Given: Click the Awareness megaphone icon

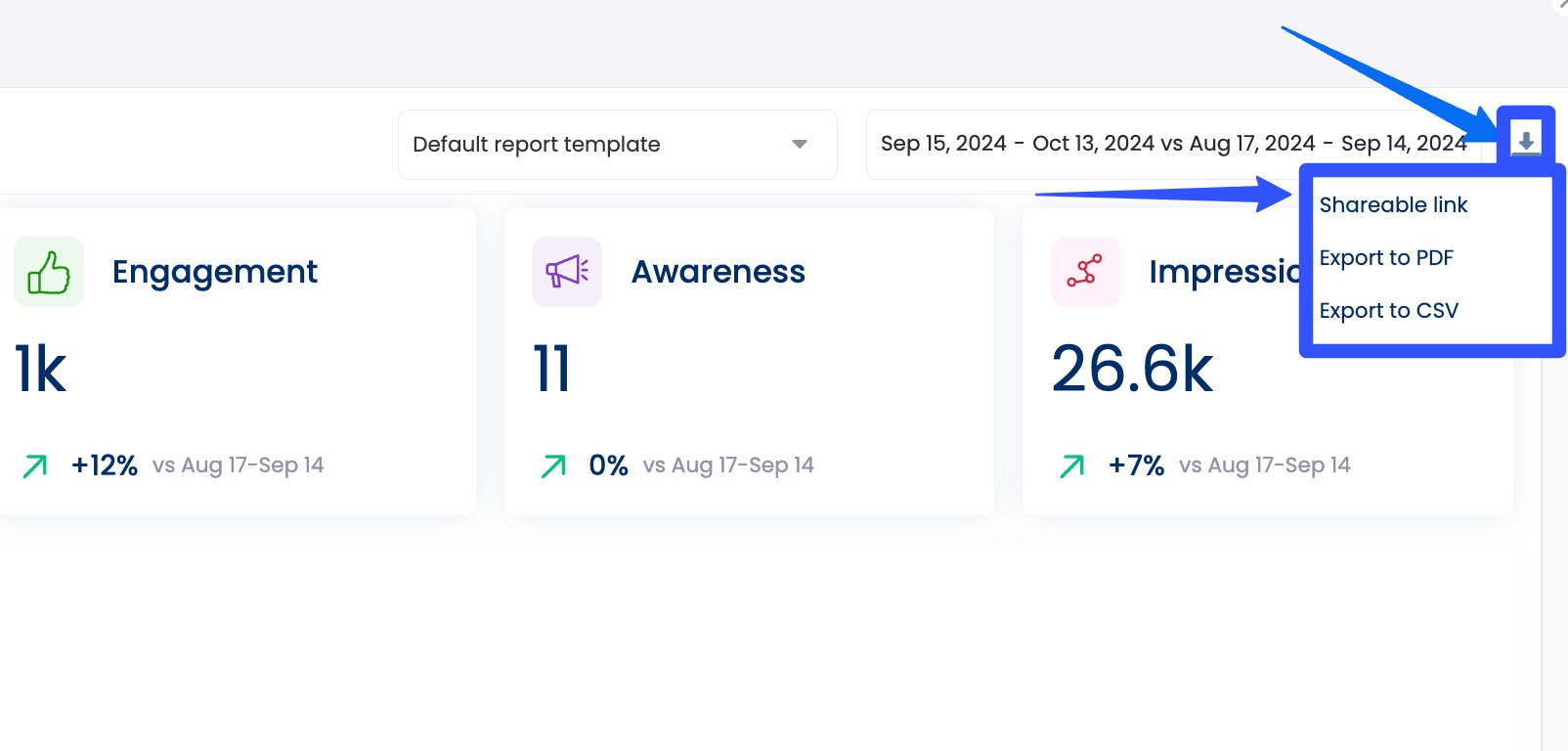Looking at the screenshot, I should coord(567,272).
